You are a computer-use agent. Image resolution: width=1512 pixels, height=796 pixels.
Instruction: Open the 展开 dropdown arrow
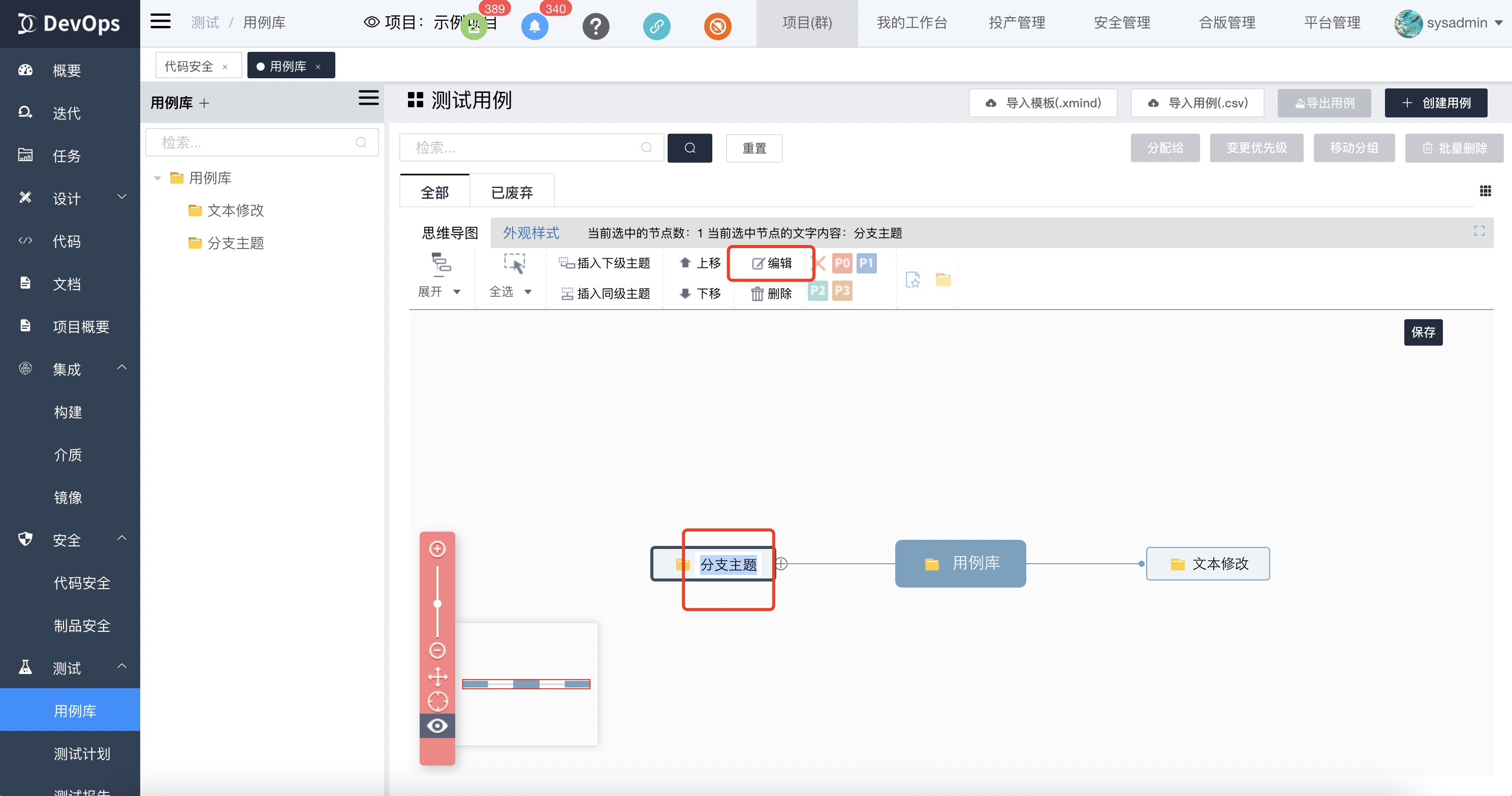point(457,292)
